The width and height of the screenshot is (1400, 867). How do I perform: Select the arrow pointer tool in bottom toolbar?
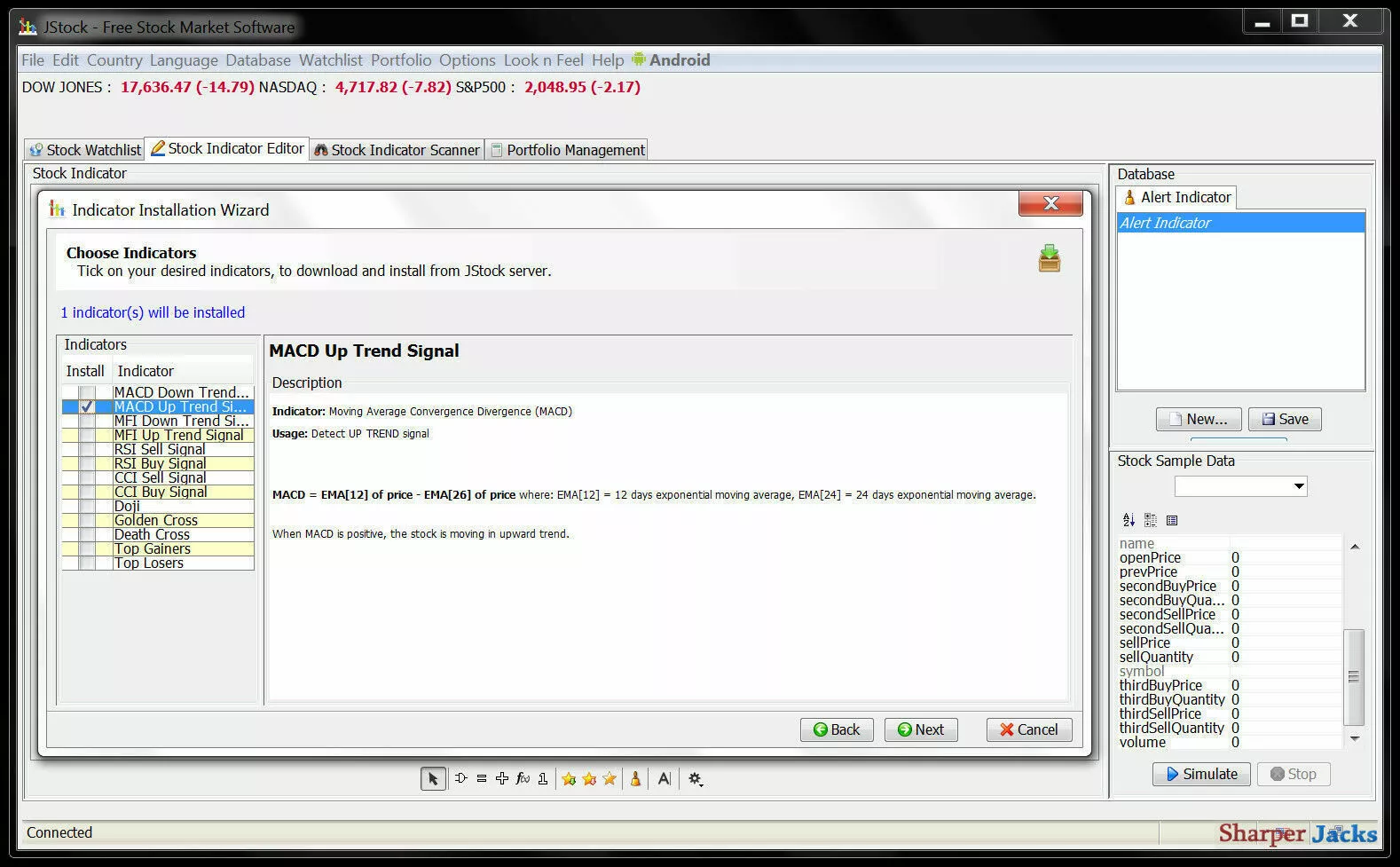pyautogui.click(x=433, y=779)
